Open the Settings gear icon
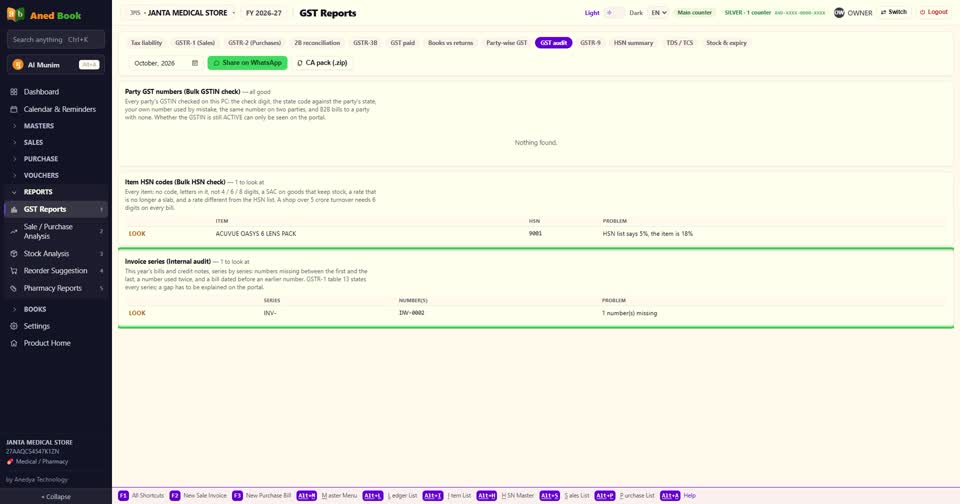 [x=13, y=326]
